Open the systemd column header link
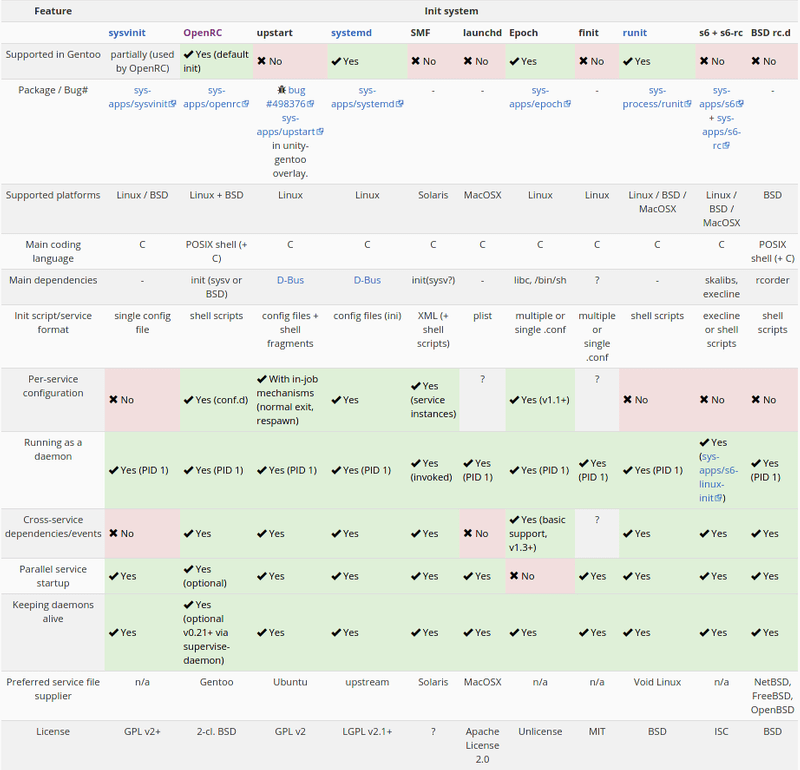 tap(351, 33)
